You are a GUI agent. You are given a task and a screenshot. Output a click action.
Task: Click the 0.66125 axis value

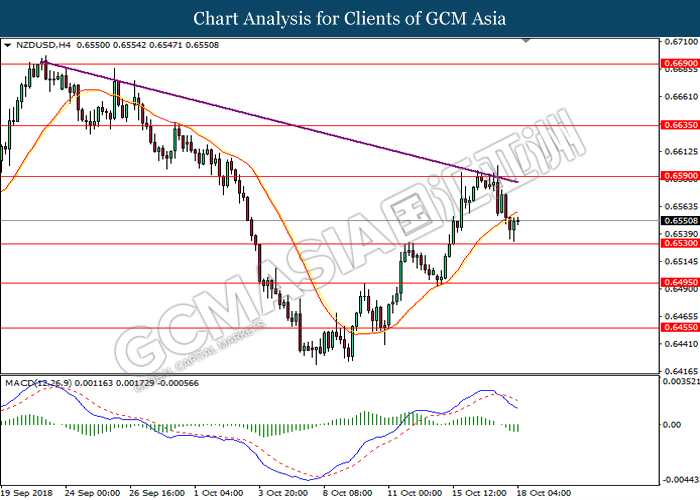[681, 152]
